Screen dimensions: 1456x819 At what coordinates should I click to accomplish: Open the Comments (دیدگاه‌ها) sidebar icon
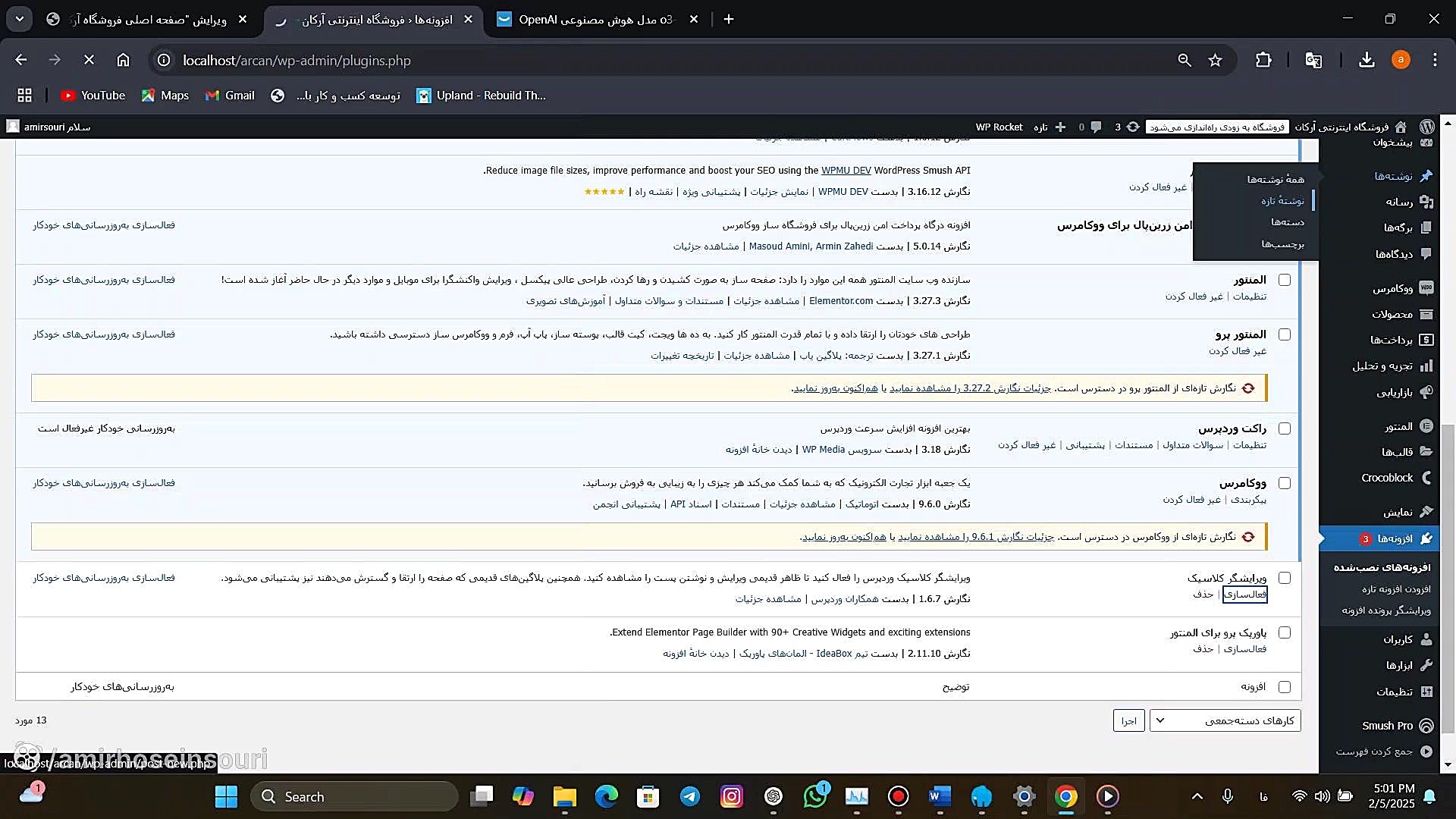coord(1426,254)
